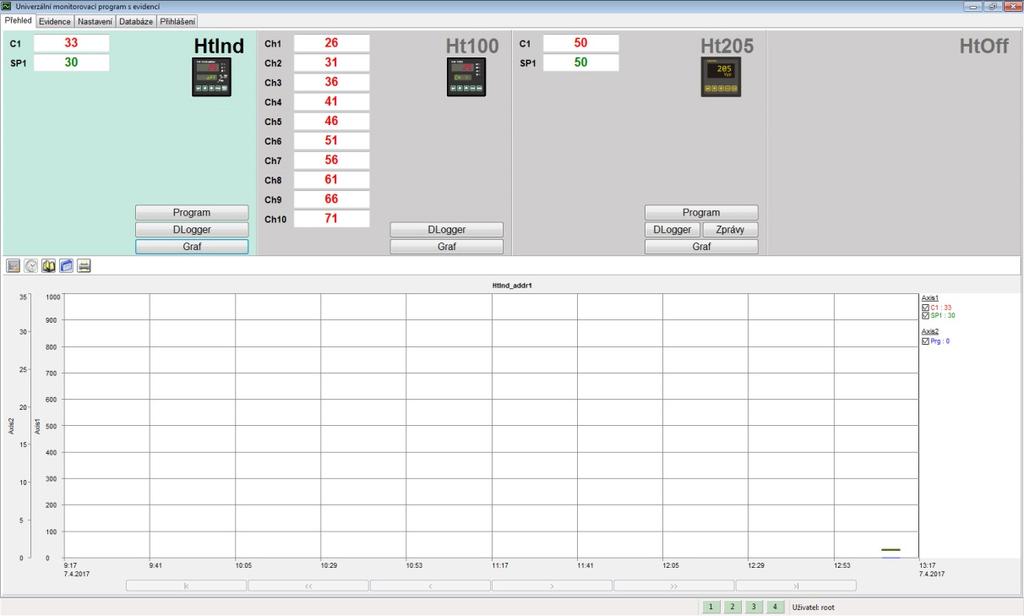
Task: Click the Ht100 Ch8 value 61
Action: (x=331, y=180)
